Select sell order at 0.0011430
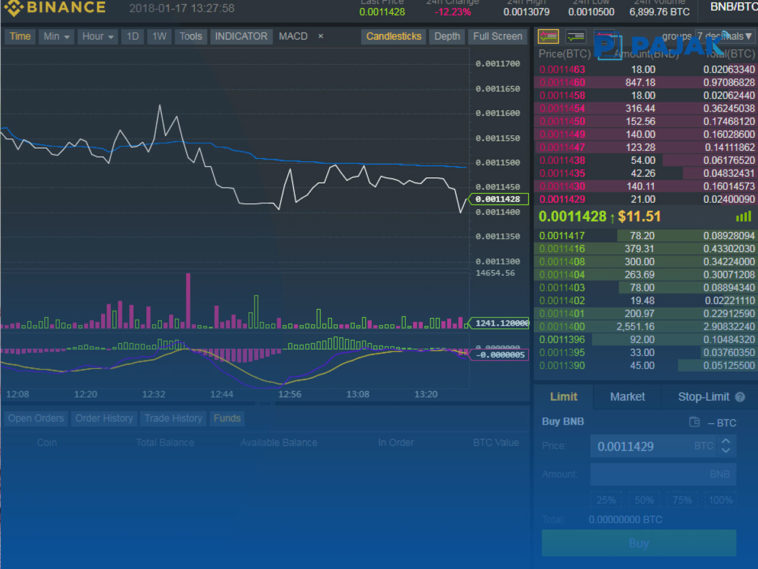The height and width of the screenshot is (569, 758). tap(646, 186)
